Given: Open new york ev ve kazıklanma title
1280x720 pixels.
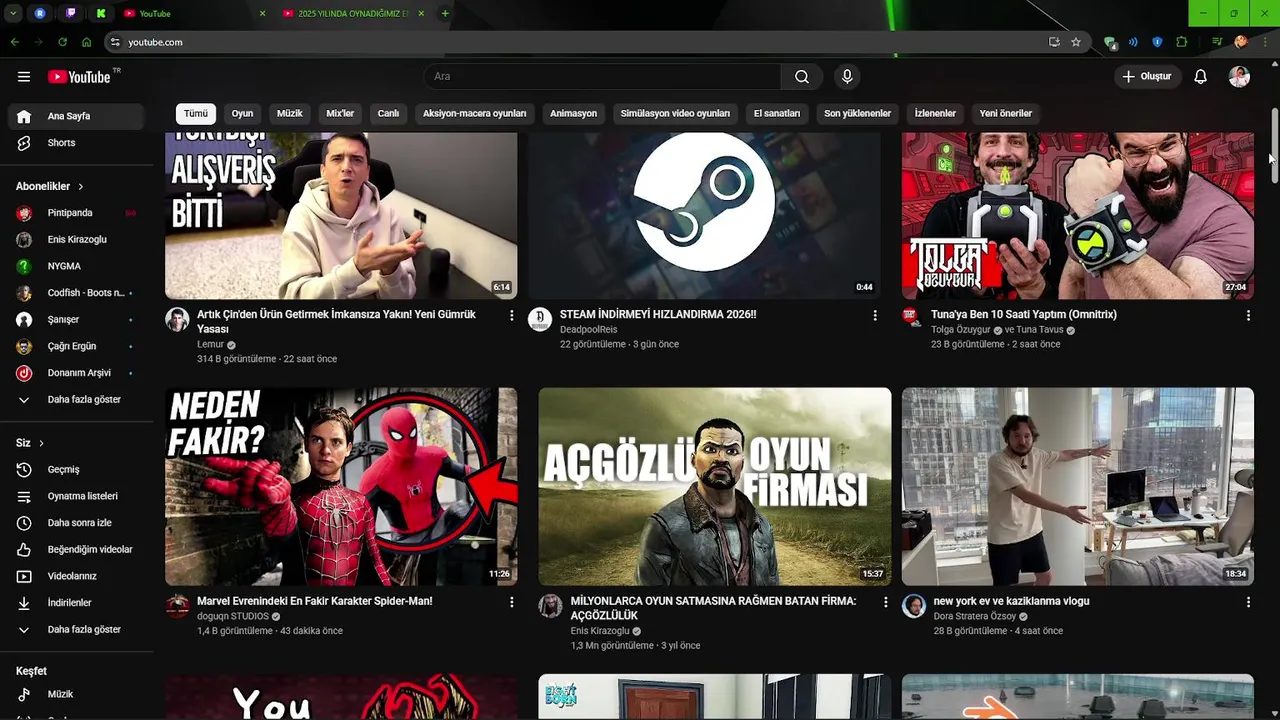Looking at the screenshot, I should tap(1011, 601).
